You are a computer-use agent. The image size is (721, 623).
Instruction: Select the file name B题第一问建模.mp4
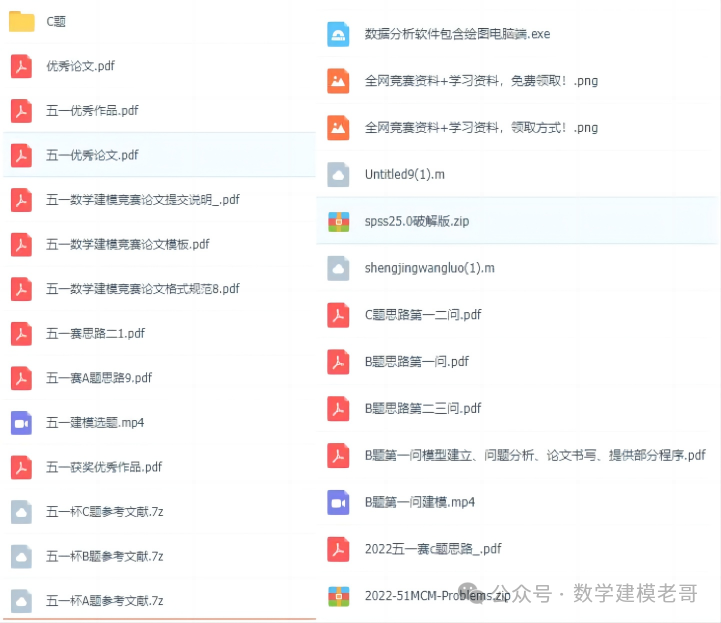[x=420, y=503]
